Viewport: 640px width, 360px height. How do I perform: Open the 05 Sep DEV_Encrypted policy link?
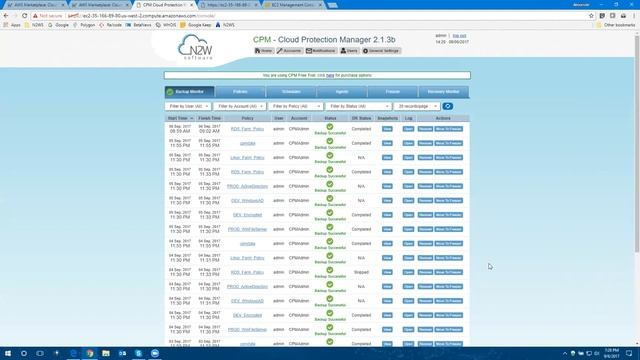pyautogui.click(x=247, y=215)
